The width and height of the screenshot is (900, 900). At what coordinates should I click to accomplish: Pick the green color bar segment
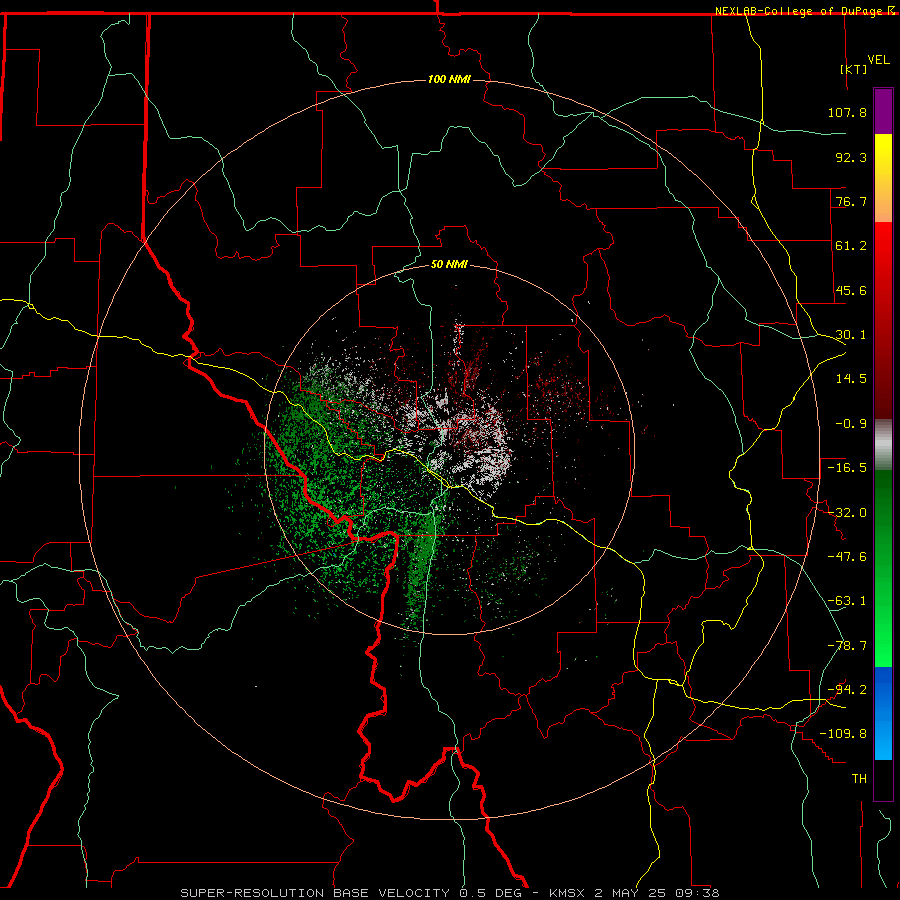point(883,568)
